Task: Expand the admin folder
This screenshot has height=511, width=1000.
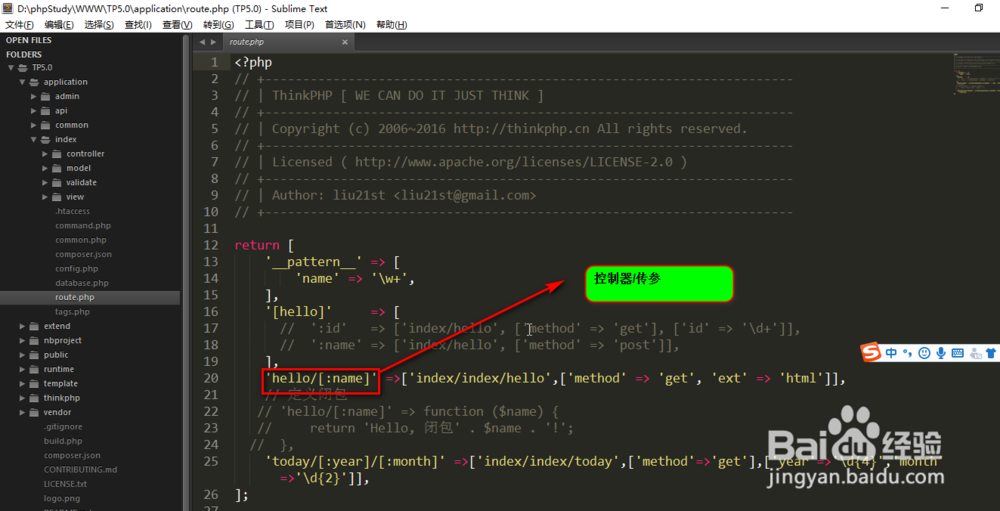Action: (x=33, y=96)
